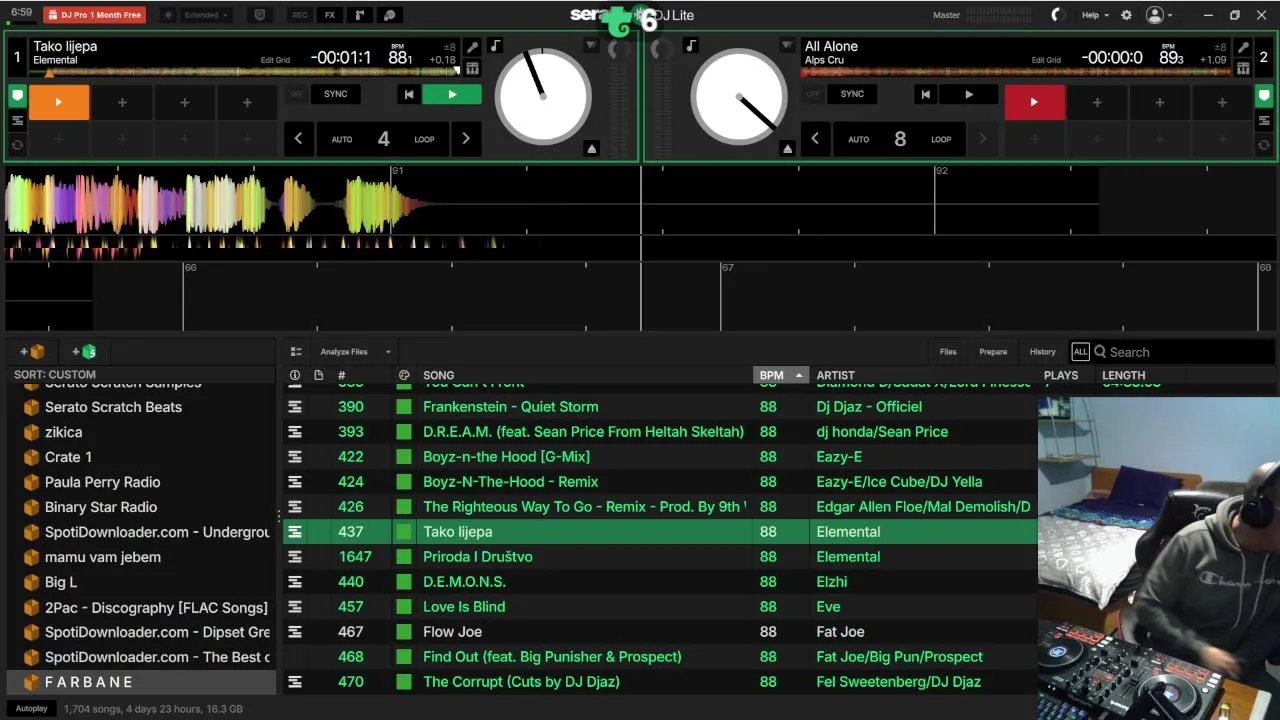Sort library by BPM column header
The width and height of the screenshot is (1280, 720).
(x=780, y=375)
